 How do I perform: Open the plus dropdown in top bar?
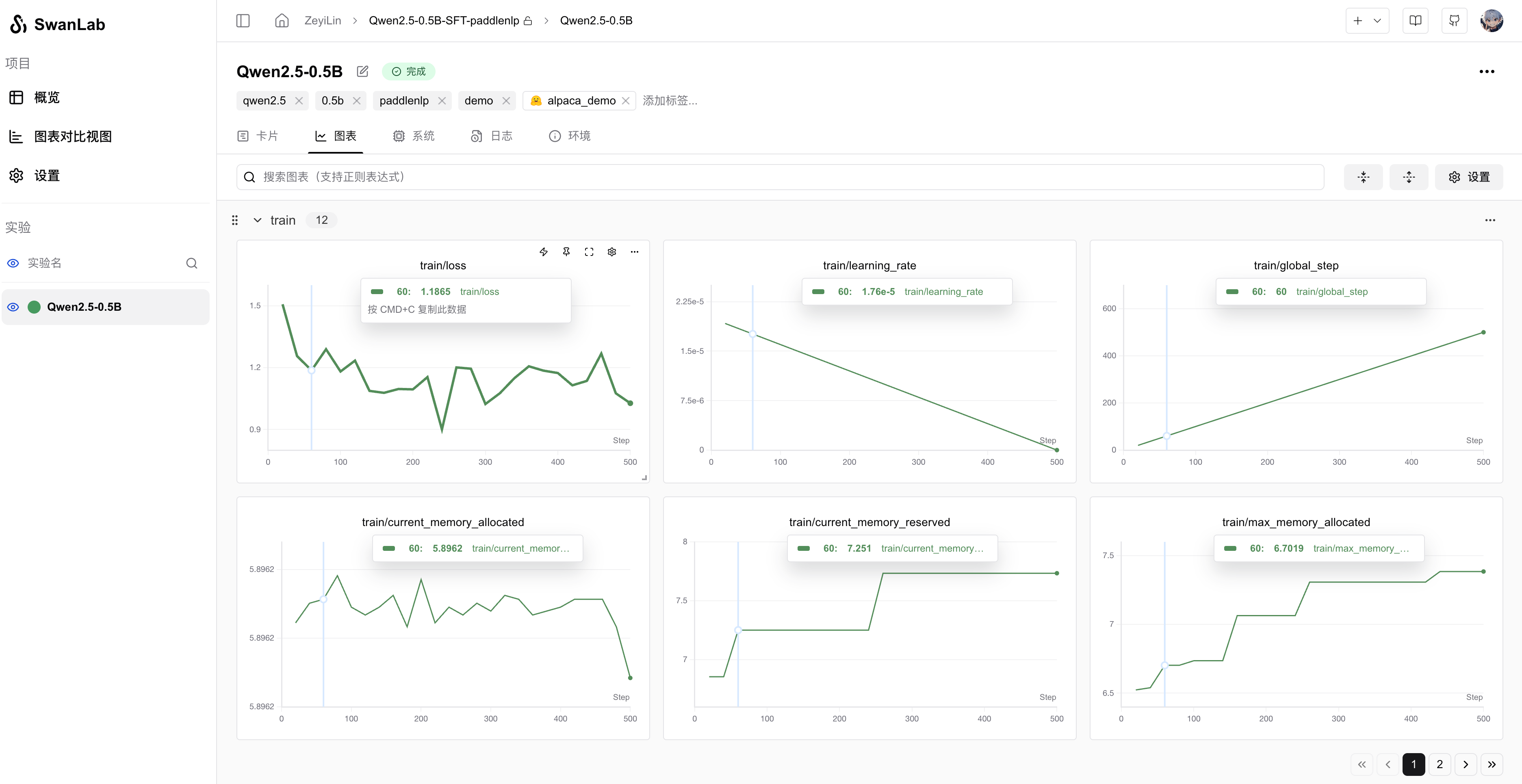click(1367, 21)
